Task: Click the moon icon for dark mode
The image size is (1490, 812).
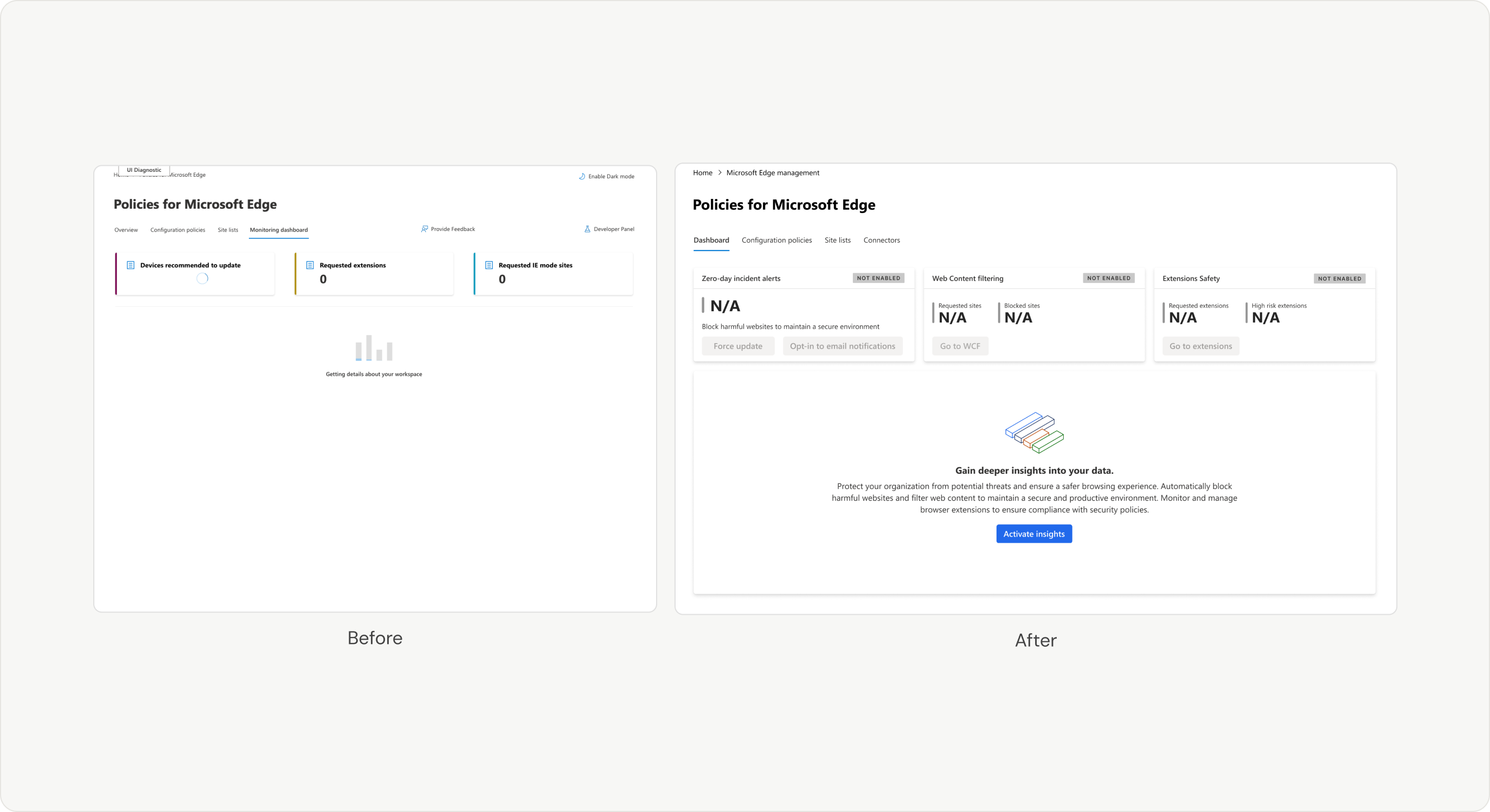Action: pos(582,176)
